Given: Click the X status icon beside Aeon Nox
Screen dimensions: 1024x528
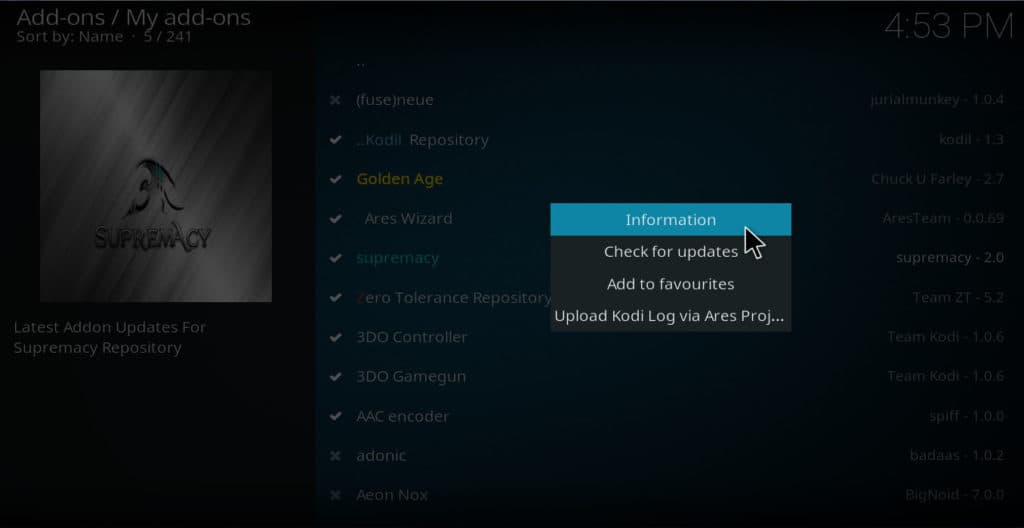Looking at the screenshot, I should tap(335, 495).
